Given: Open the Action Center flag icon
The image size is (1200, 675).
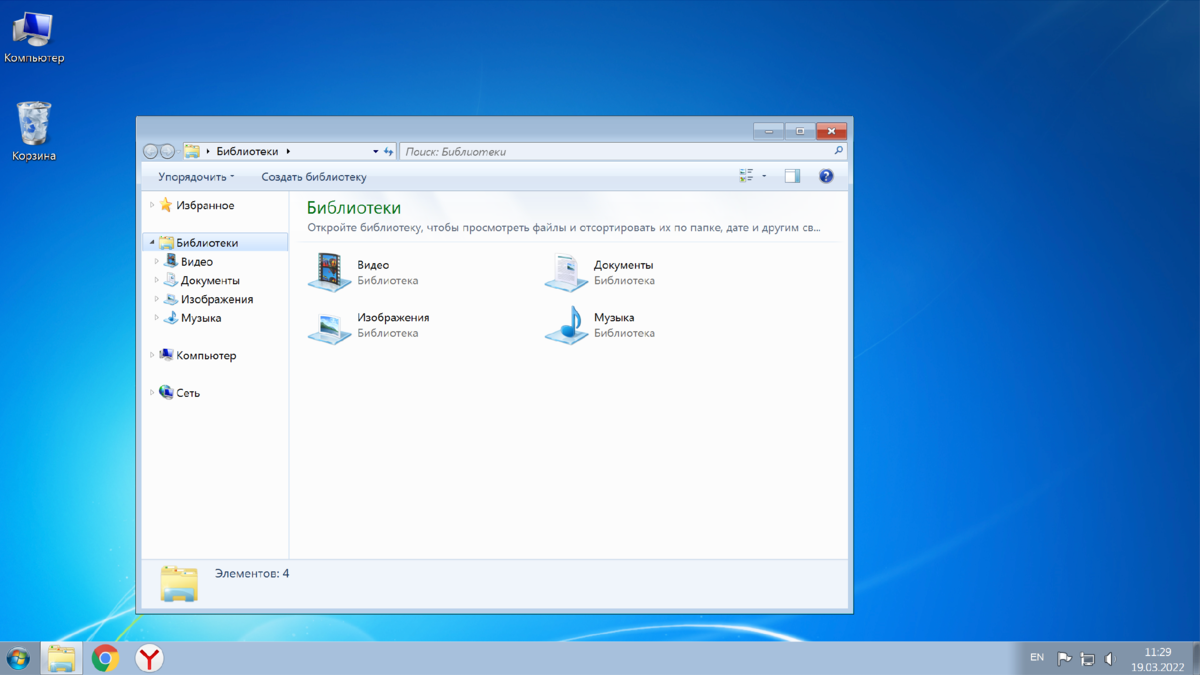Looking at the screenshot, I should pos(1064,659).
